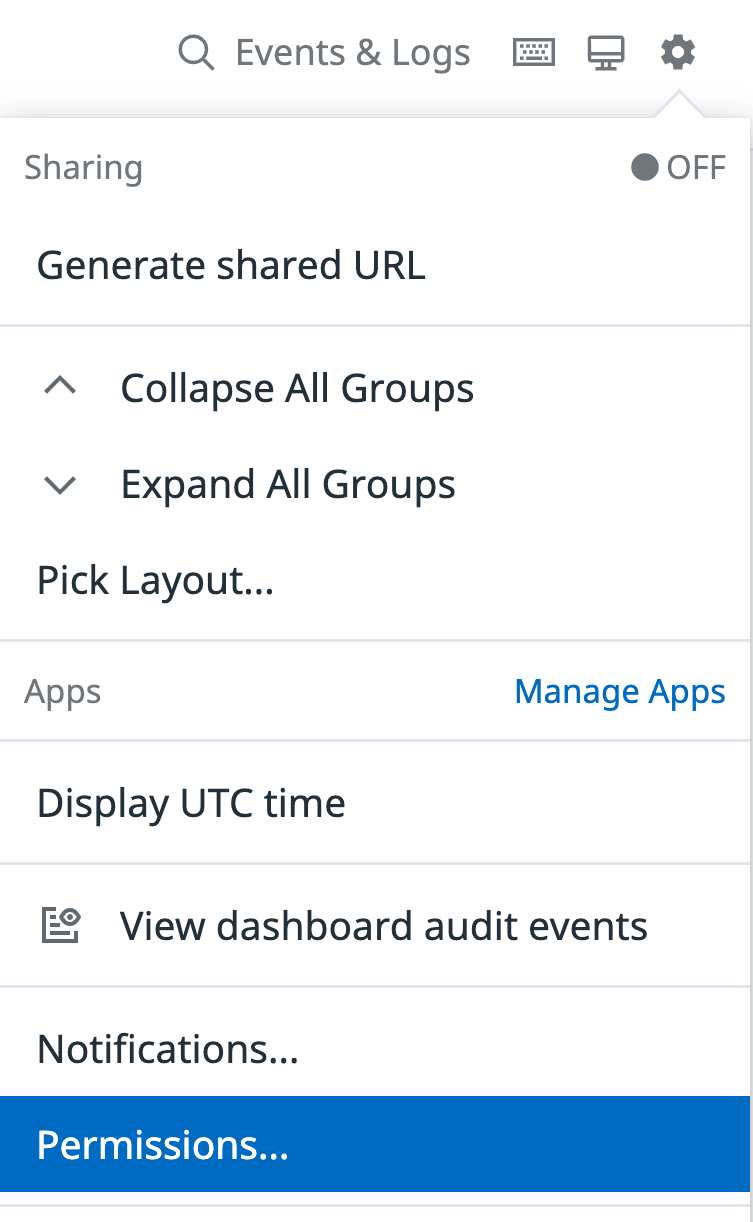Image resolution: width=753 pixels, height=1222 pixels.
Task: Click the search magnifier icon
Action: point(196,53)
